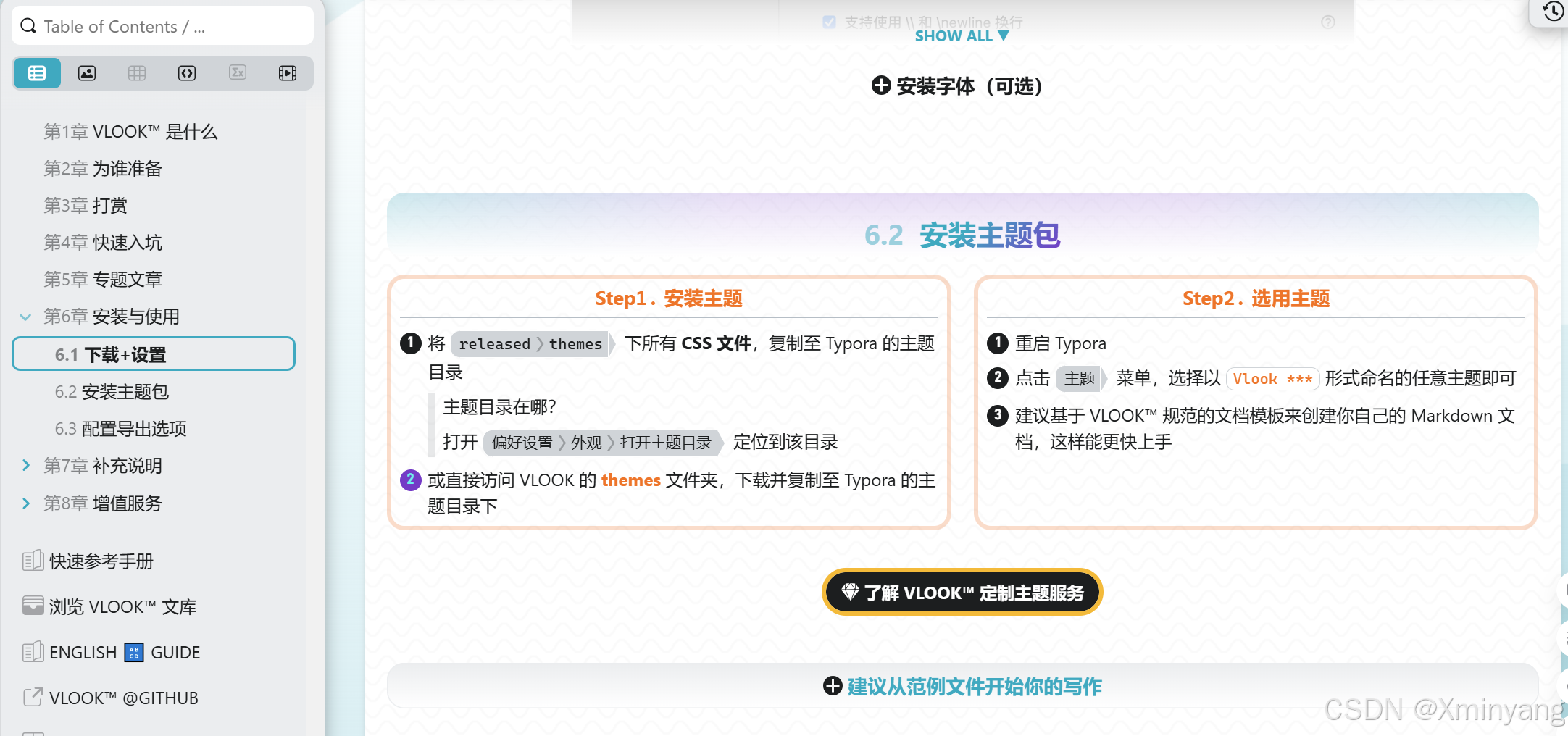Click the book icon beside ENGLISH GUIDE
This screenshot has width=1568, height=736.
coord(33,652)
